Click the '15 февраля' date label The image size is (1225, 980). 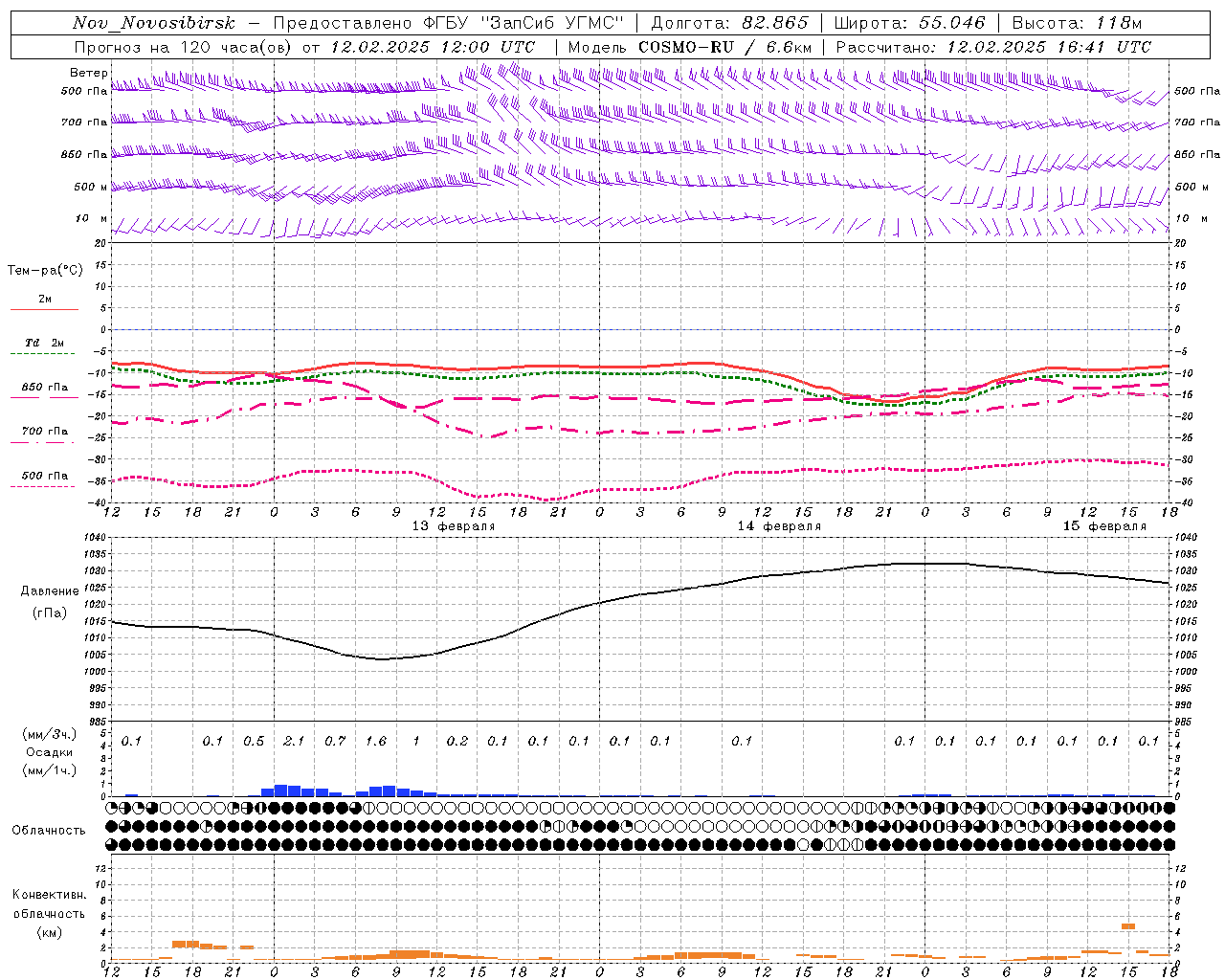(x=1104, y=526)
